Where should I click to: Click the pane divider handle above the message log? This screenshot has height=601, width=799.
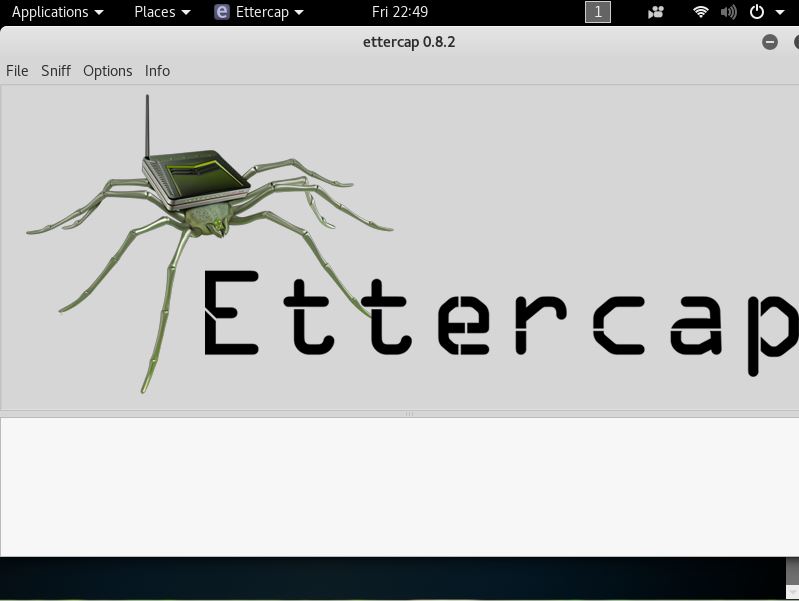click(409, 414)
